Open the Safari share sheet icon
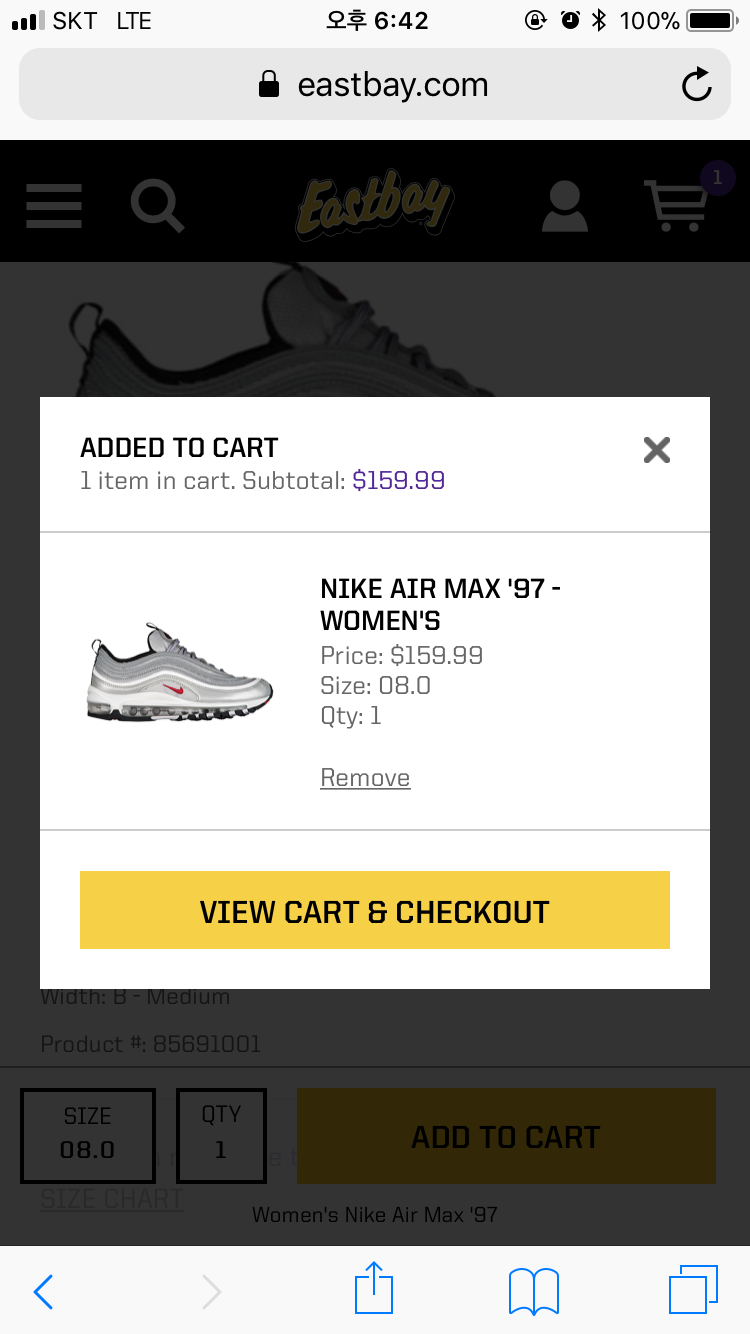Screen dimensions: 750x1334 tap(375, 1288)
